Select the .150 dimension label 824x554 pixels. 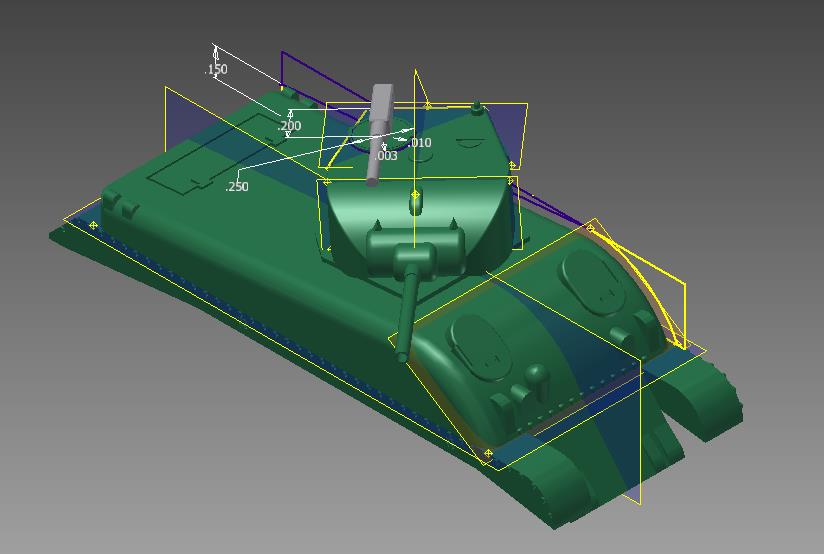pyautogui.click(x=216, y=70)
